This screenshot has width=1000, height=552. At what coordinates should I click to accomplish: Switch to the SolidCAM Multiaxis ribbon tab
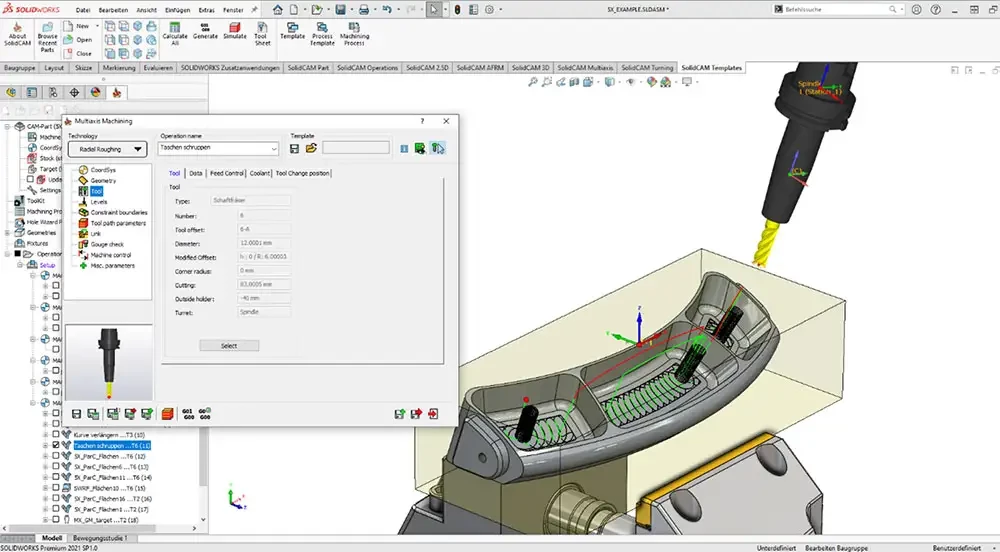click(585, 68)
